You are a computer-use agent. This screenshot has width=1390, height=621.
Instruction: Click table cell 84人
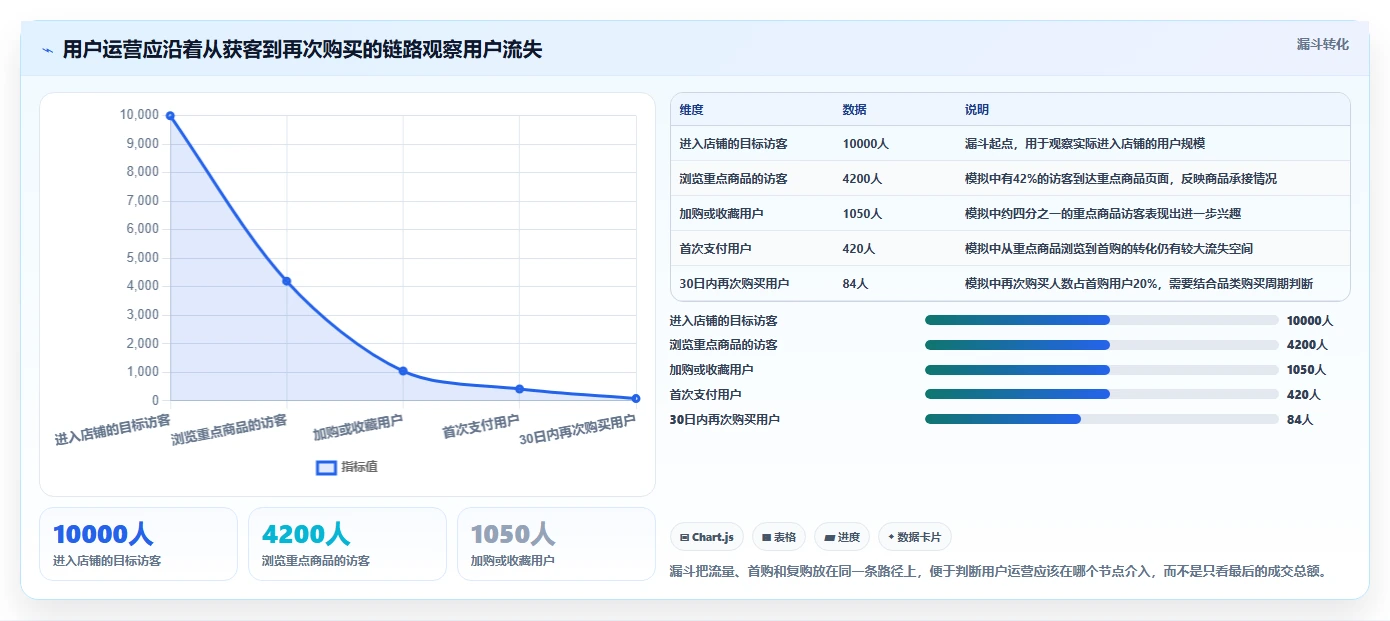pyautogui.click(x=855, y=284)
